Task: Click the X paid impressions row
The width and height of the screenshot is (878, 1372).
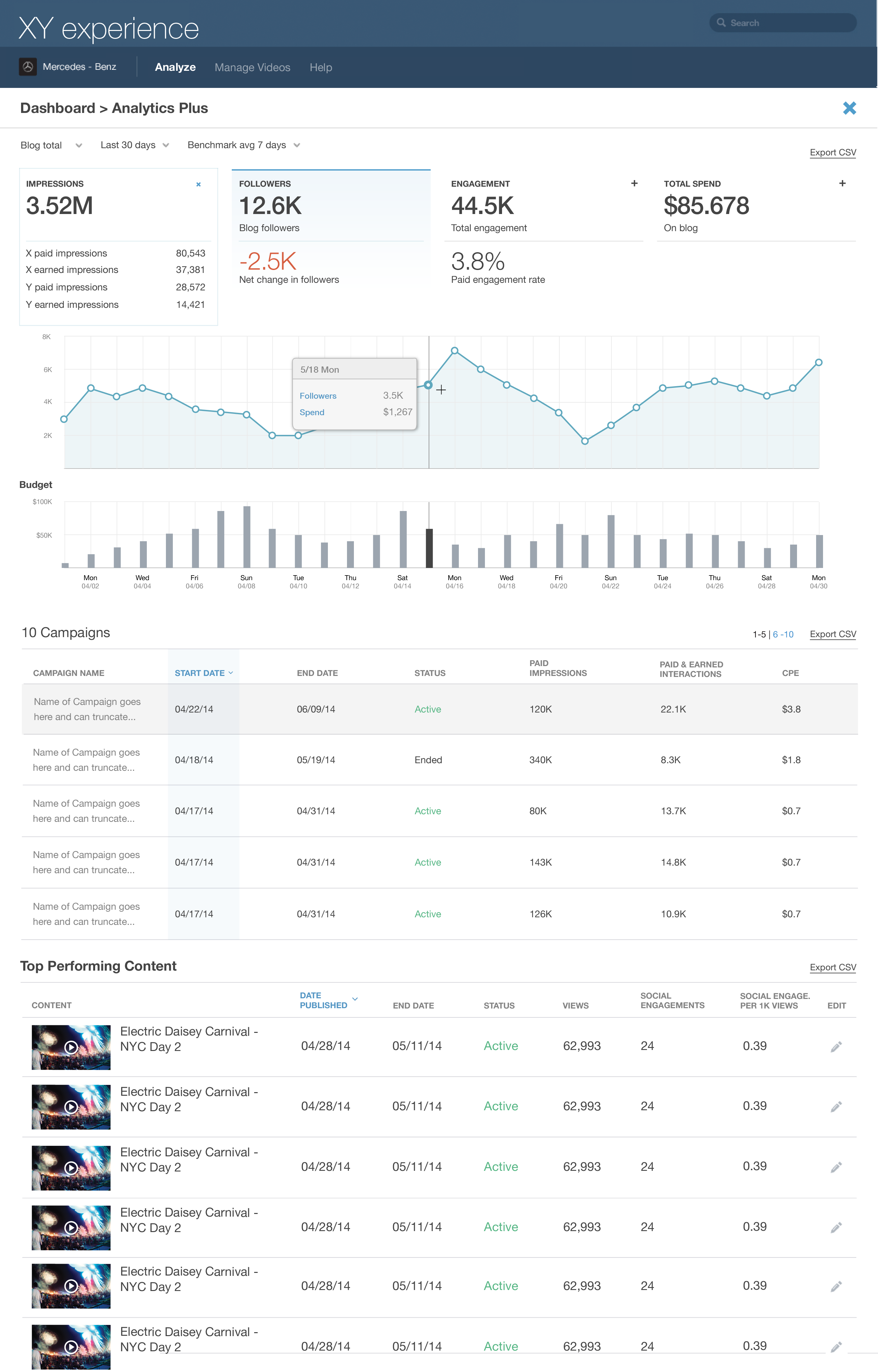Action: coord(115,253)
